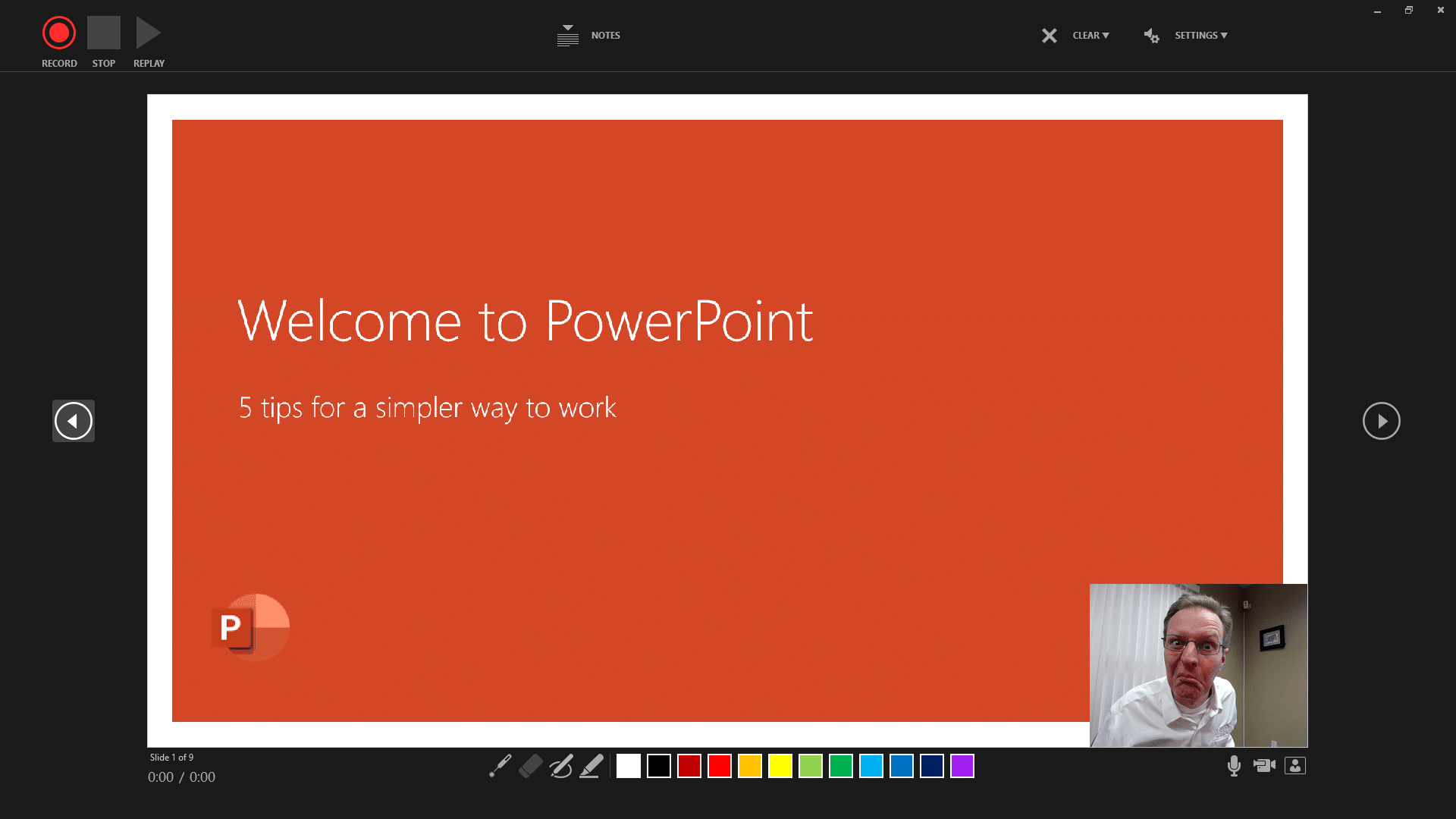
Task: Expand the SETTINGS dropdown
Action: (x=1201, y=36)
